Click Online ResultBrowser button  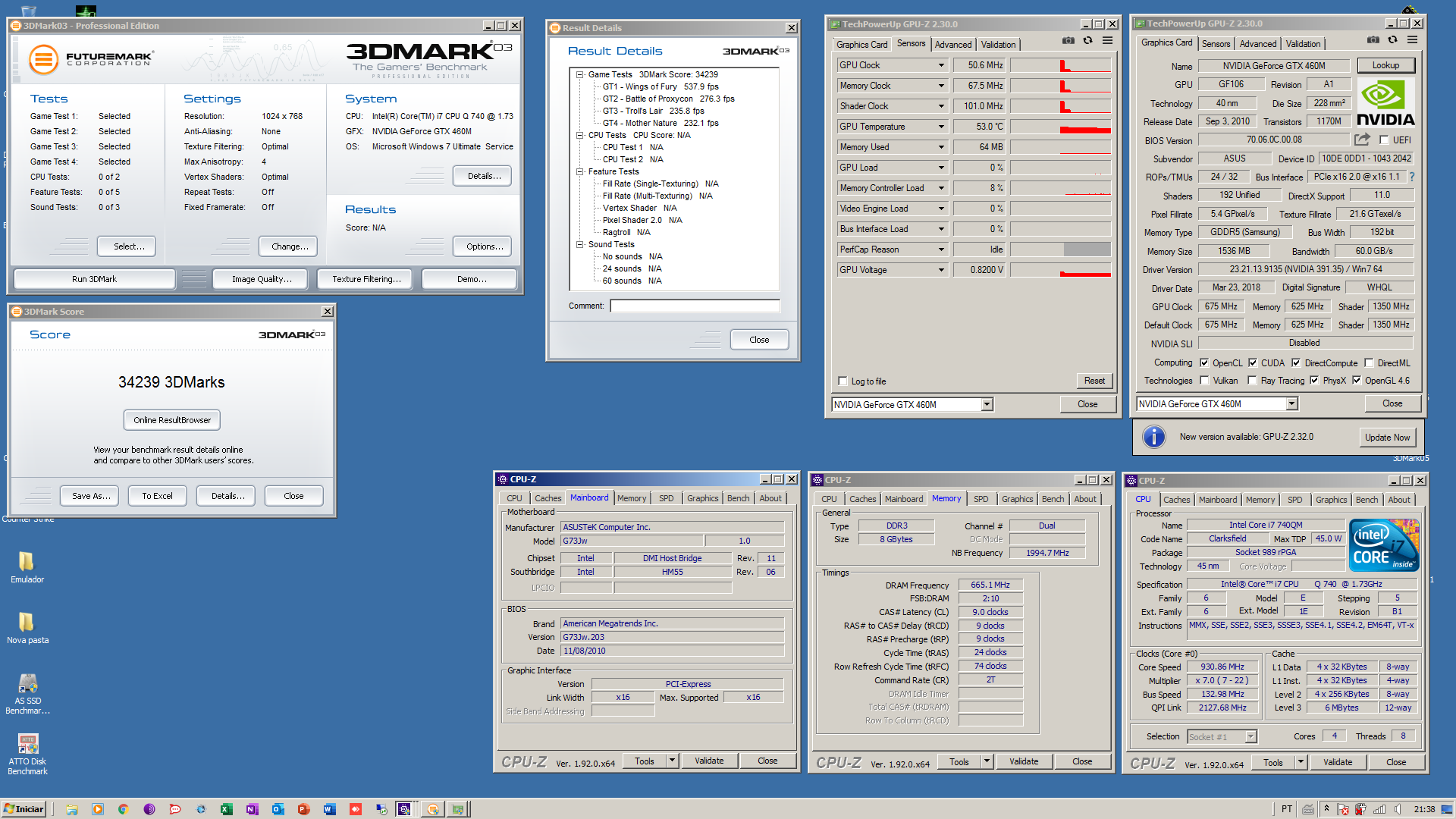(x=172, y=420)
